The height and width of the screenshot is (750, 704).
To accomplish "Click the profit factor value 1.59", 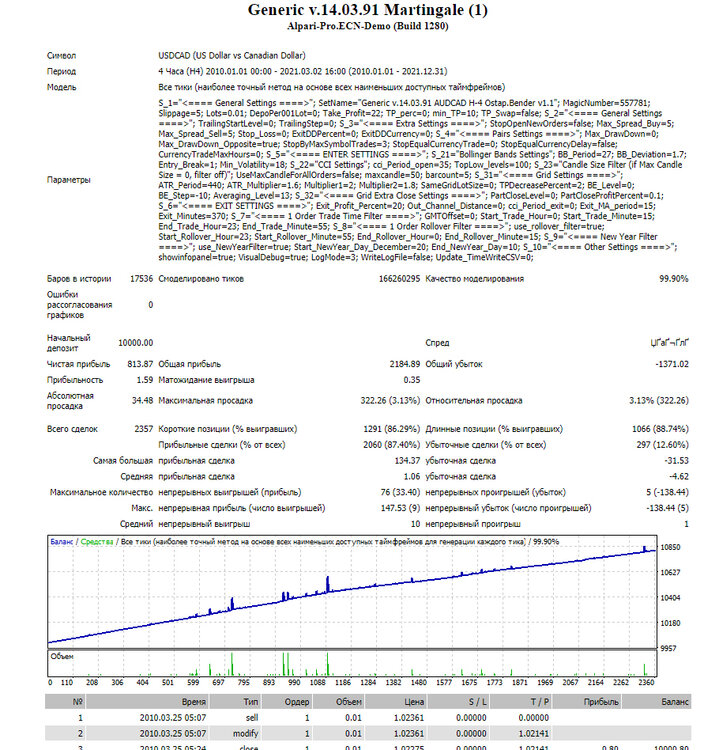I will tap(144, 380).
